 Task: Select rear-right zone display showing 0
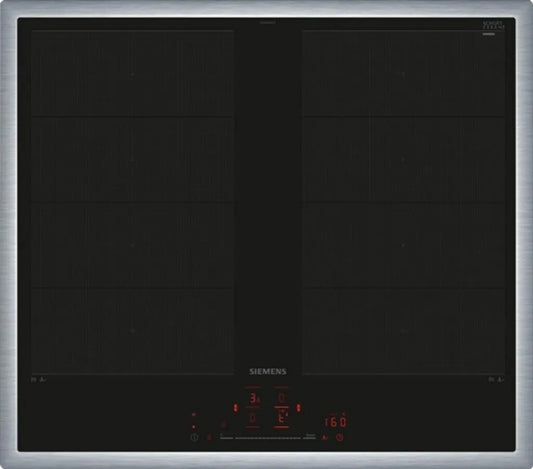coord(281,397)
